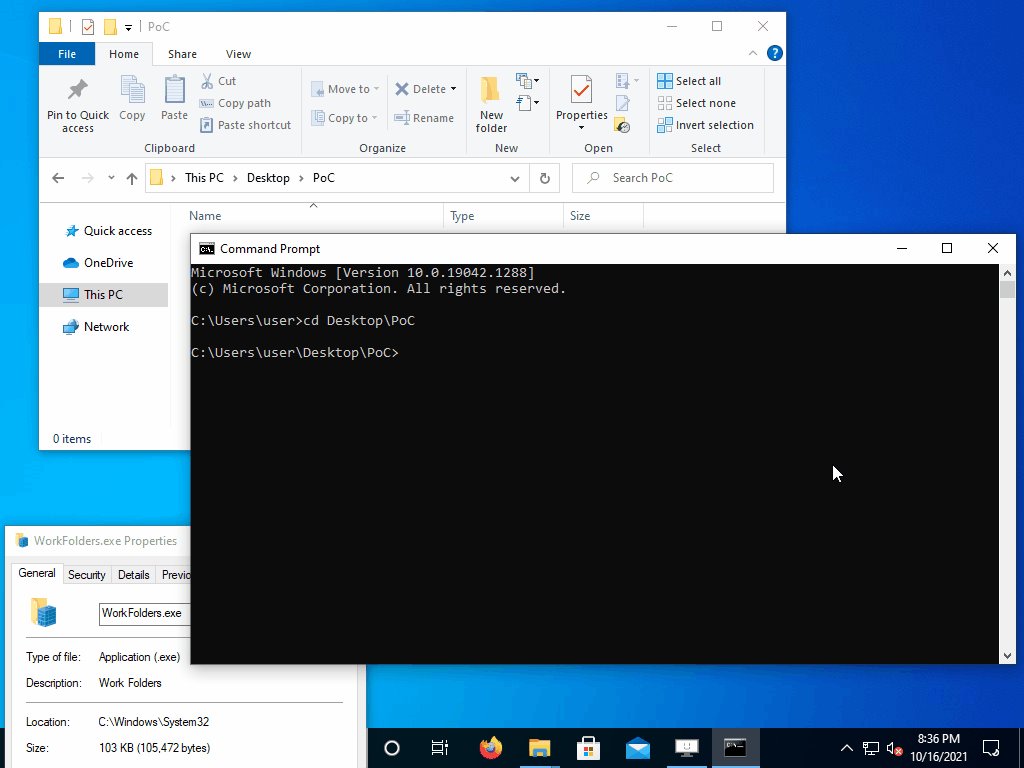The width and height of the screenshot is (1024, 768).
Task: Refresh the PoC folder view
Action: click(545, 178)
